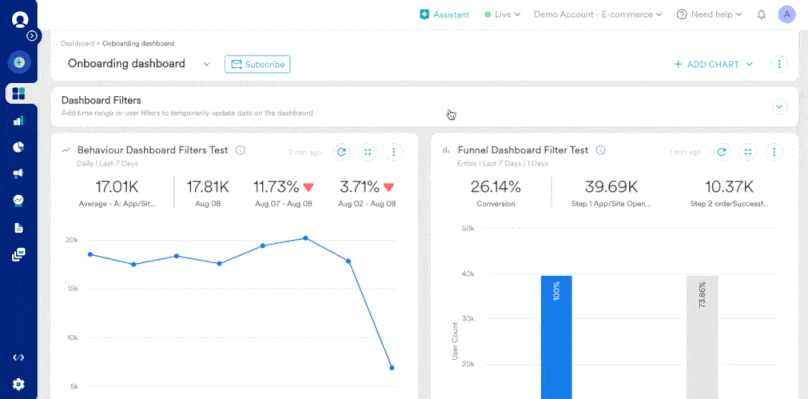
Task: Click the Funnel Dashboard Filter Test title
Action: (523, 150)
